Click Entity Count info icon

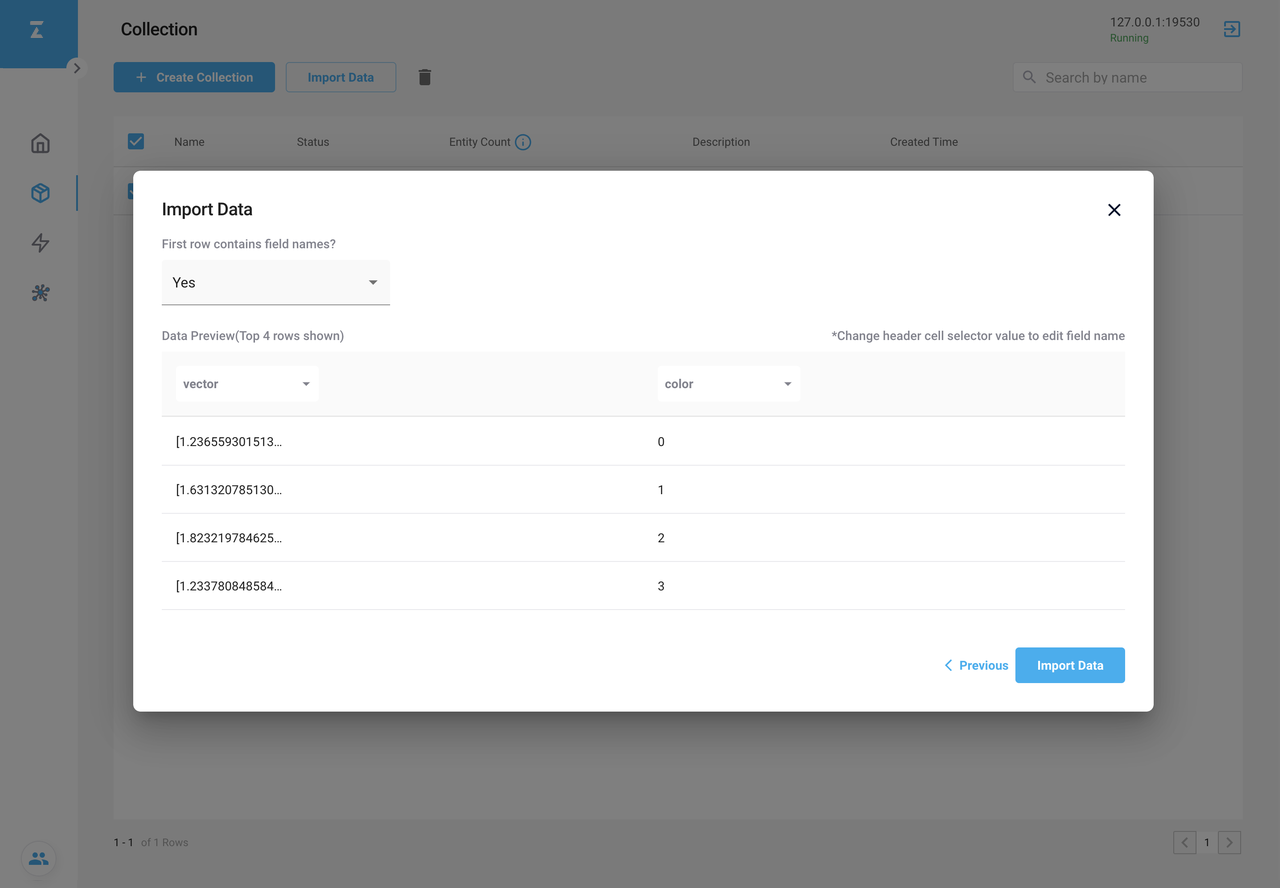click(x=523, y=142)
